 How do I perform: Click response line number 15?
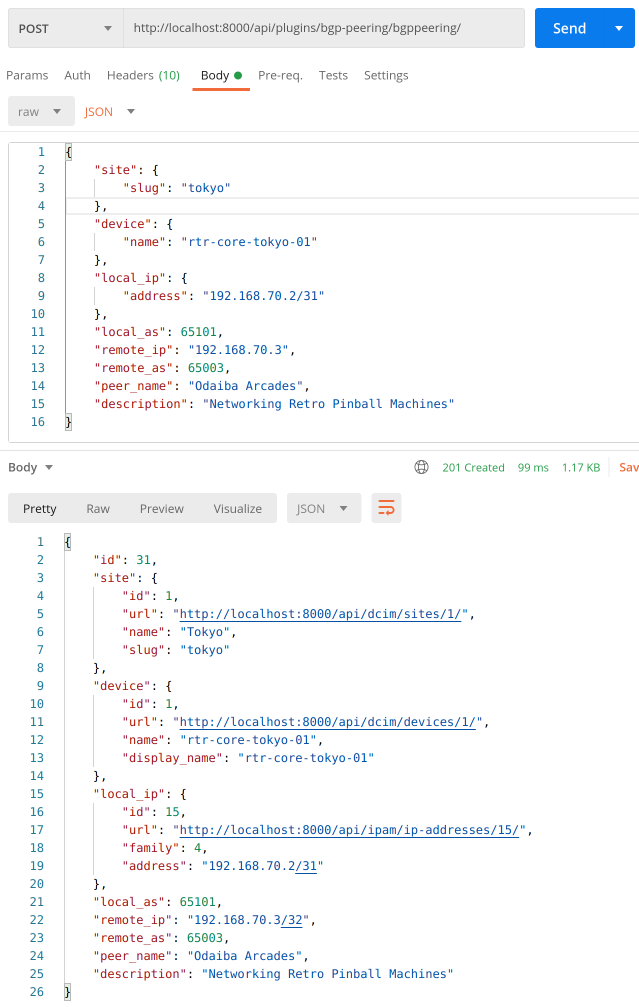tap(37, 794)
